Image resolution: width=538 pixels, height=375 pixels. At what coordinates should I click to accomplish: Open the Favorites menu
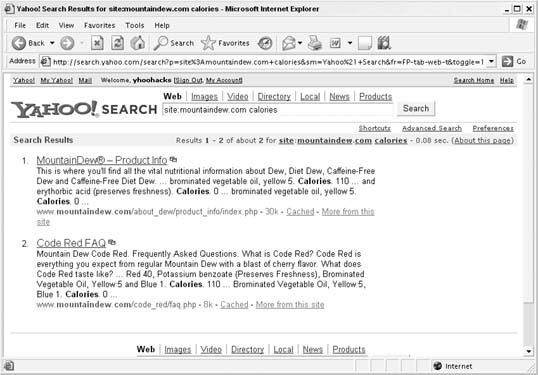point(100,25)
